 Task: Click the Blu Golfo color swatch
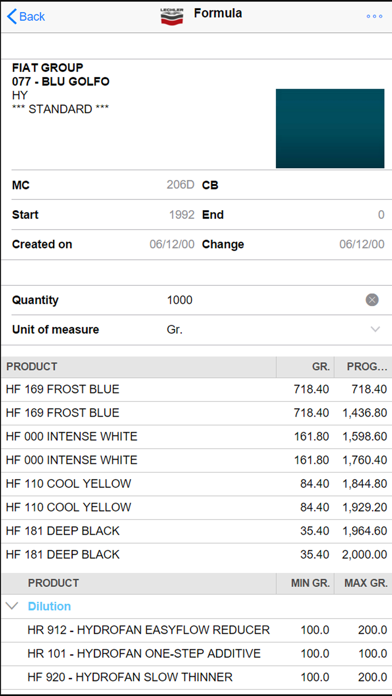pos(330,128)
